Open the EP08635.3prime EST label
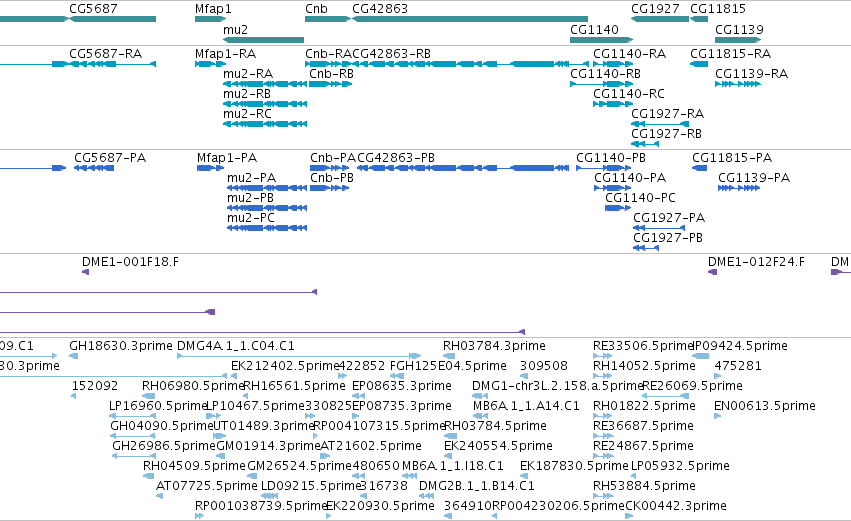The height and width of the screenshot is (521, 851). click(x=402, y=386)
